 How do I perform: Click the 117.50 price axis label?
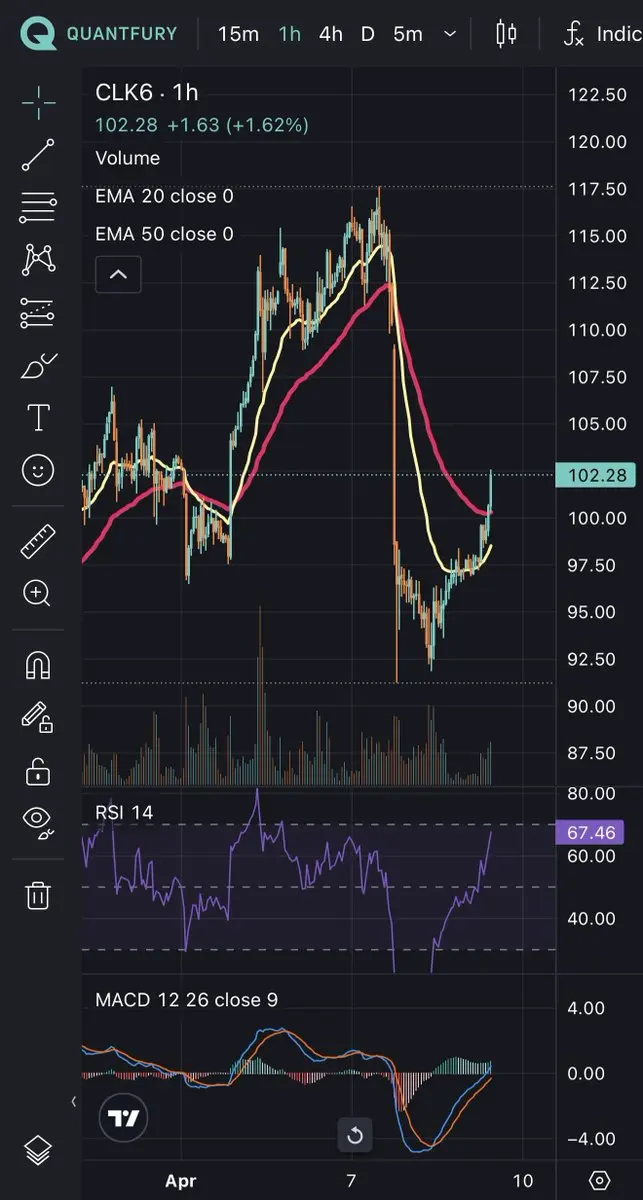tap(596, 189)
